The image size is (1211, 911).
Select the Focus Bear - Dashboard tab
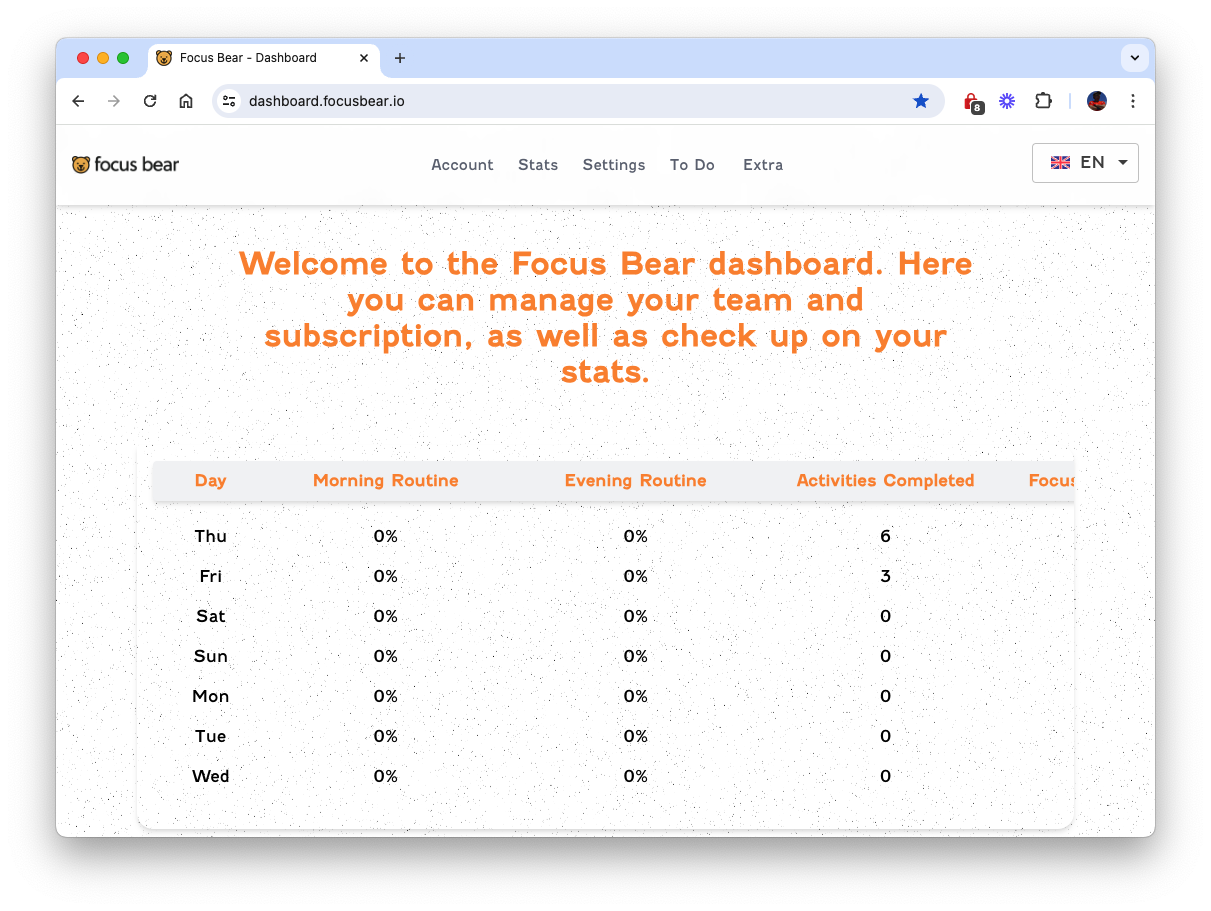click(x=263, y=58)
